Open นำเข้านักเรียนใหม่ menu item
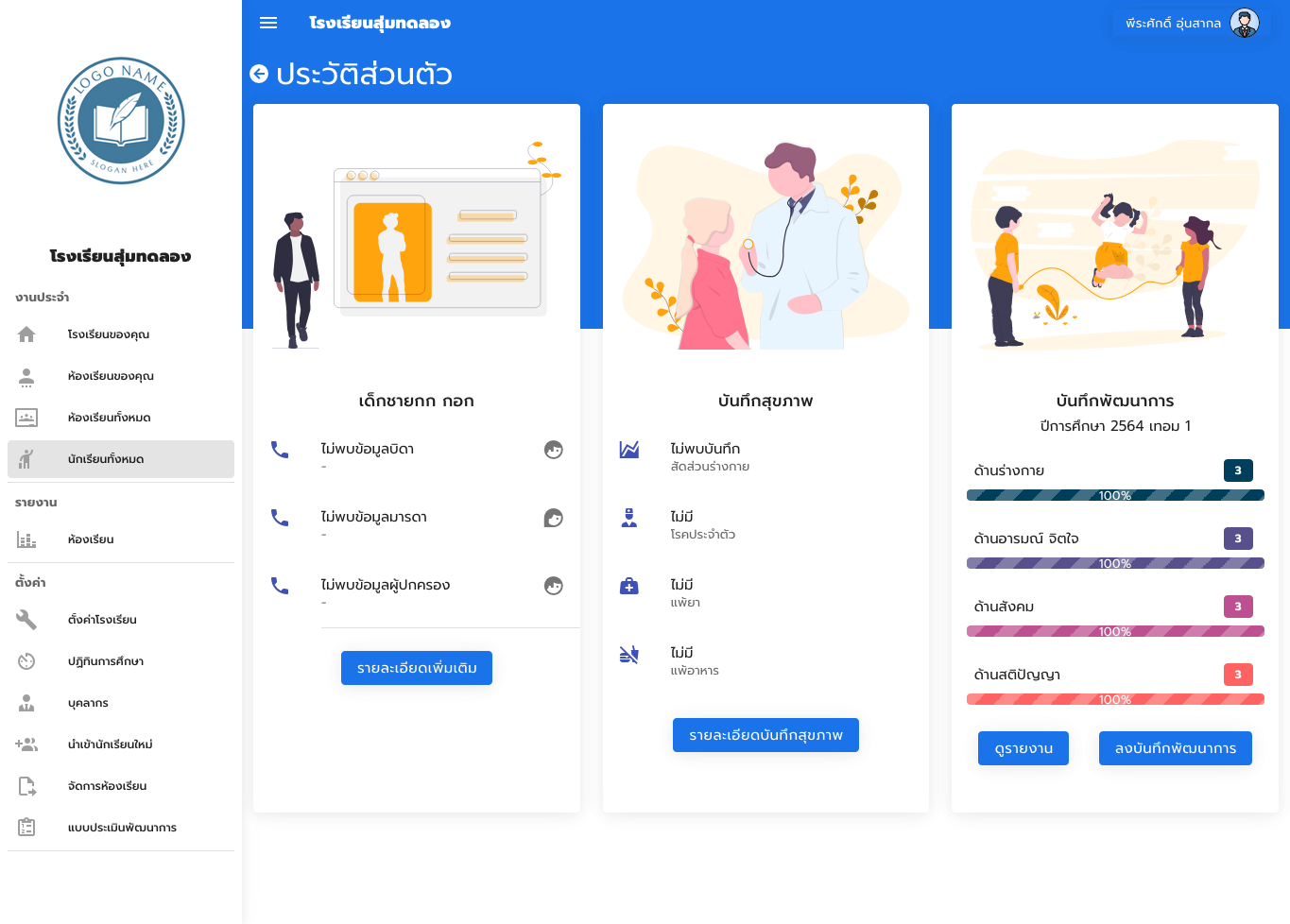 [110, 744]
